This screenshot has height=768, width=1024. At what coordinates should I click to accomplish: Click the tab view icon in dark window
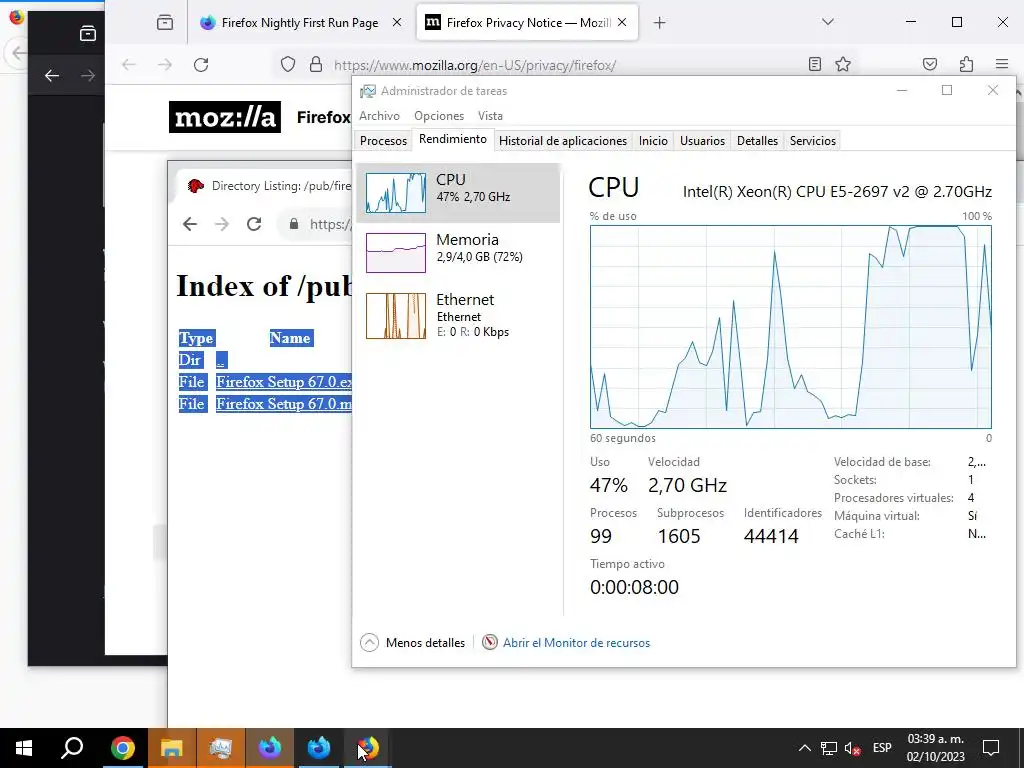click(88, 33)
